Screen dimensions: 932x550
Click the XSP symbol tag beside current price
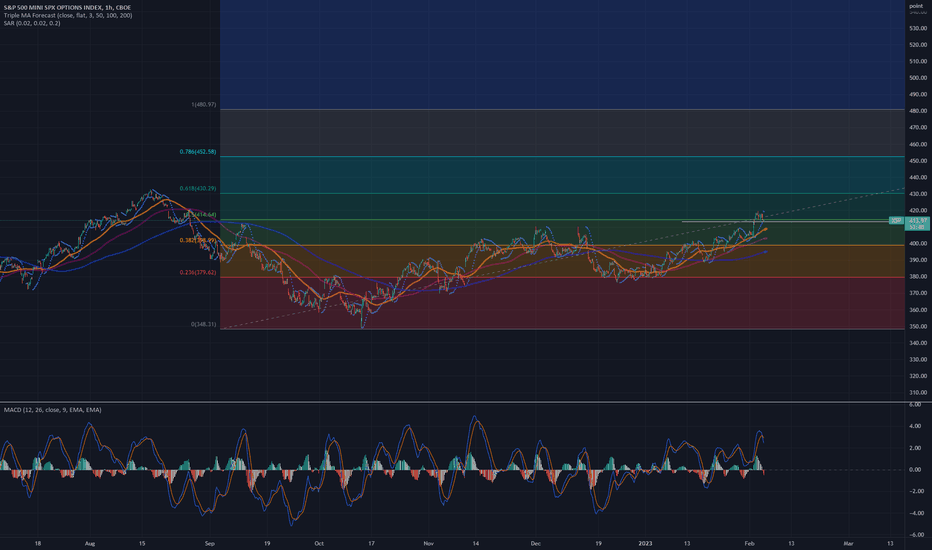896,221
